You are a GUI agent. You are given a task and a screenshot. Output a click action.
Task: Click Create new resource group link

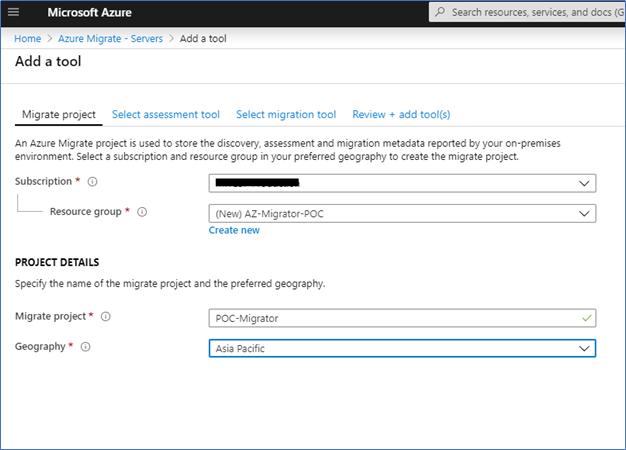coord(234,230)
